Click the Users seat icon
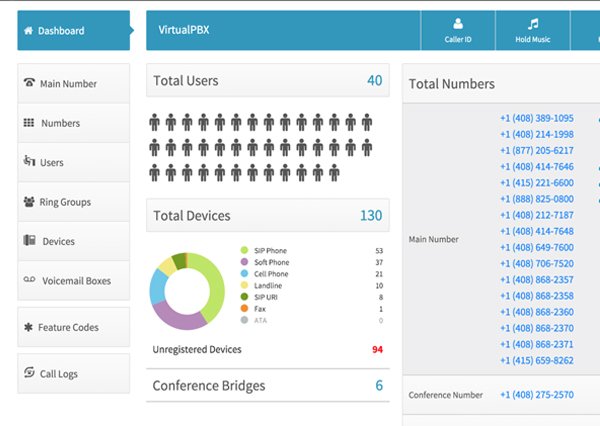 [29, 161]
